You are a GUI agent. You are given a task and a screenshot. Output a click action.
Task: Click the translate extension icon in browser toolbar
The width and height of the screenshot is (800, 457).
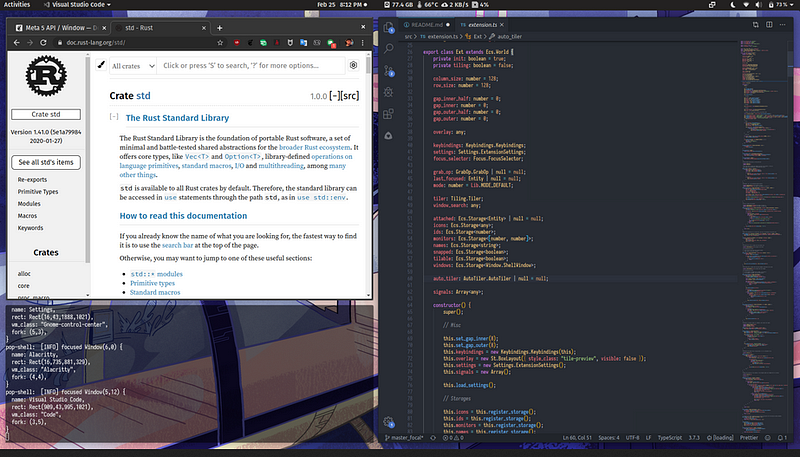(x=304, y=43)
